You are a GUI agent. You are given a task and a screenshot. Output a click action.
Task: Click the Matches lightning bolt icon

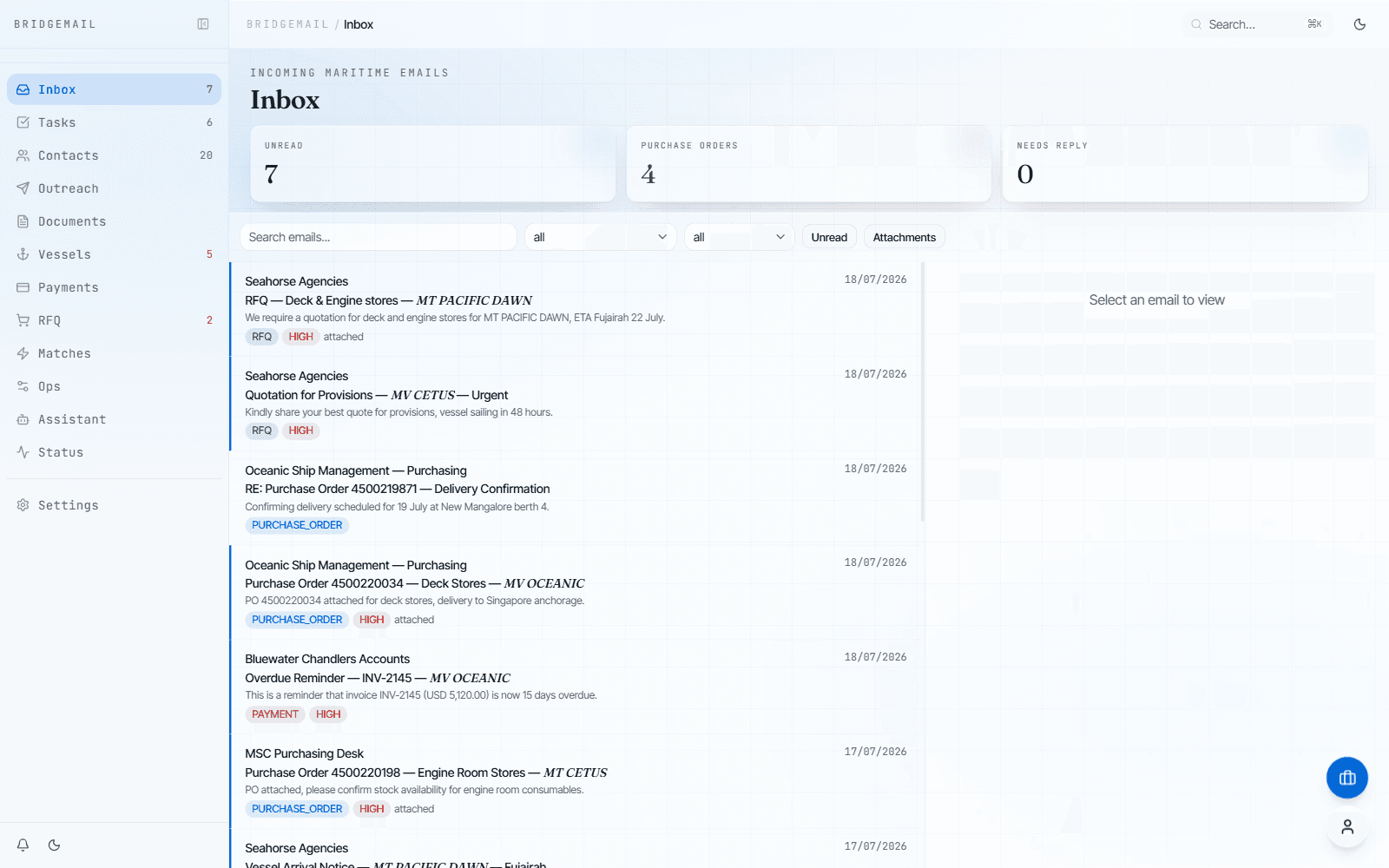23,353
